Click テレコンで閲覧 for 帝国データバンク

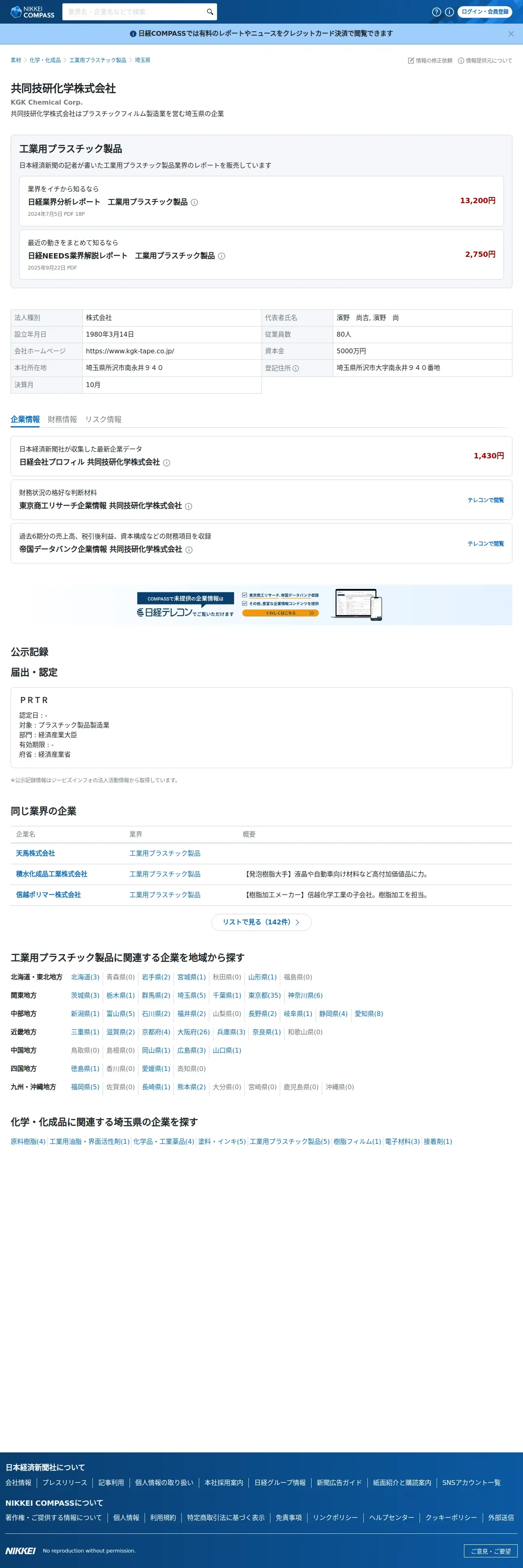[x=485, y=543]
